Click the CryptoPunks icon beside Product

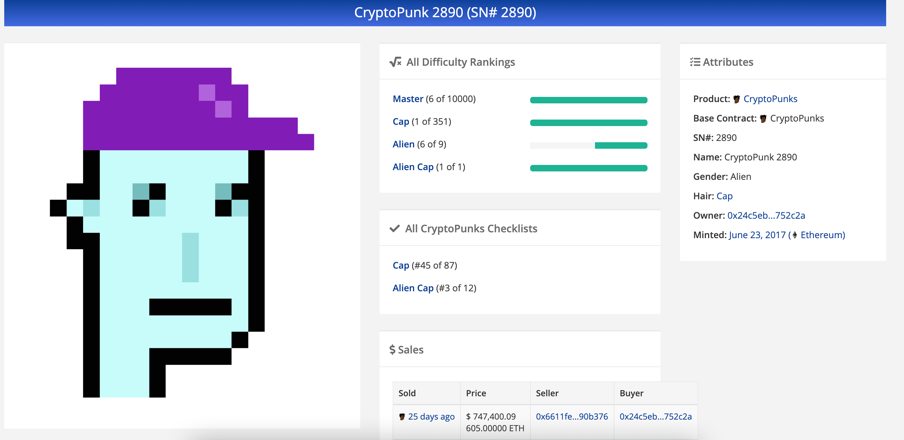tap(737, 99)
